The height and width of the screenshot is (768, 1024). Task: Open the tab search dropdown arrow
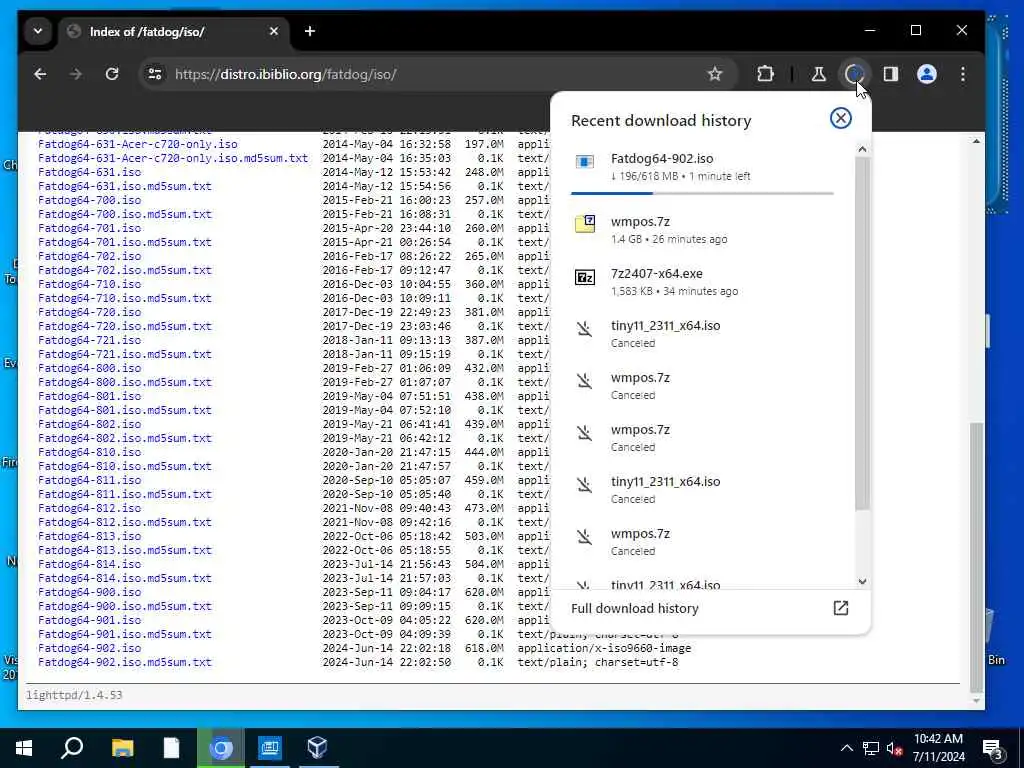(x=38, y=31)
